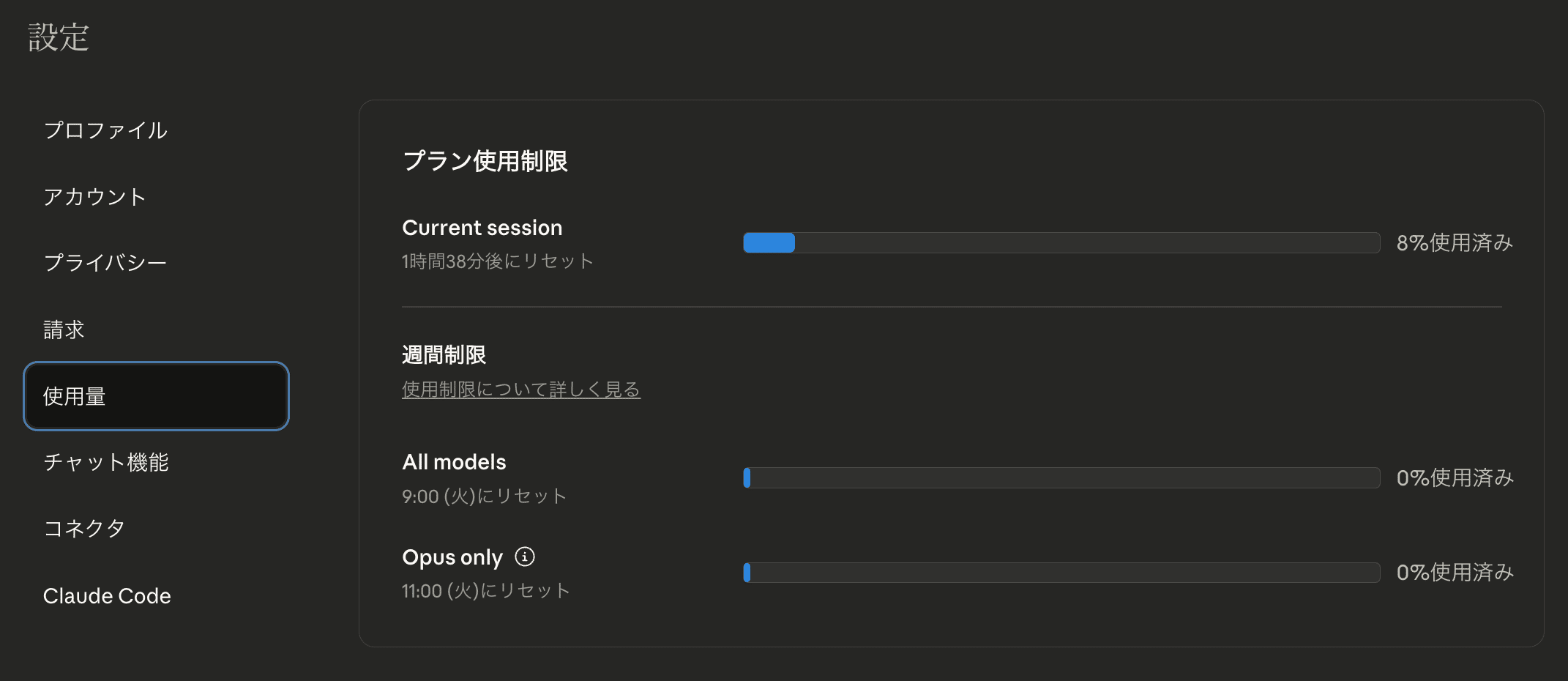Click the プラン使用制限 section title
The image size is (1568, 681).
[485, 161]
